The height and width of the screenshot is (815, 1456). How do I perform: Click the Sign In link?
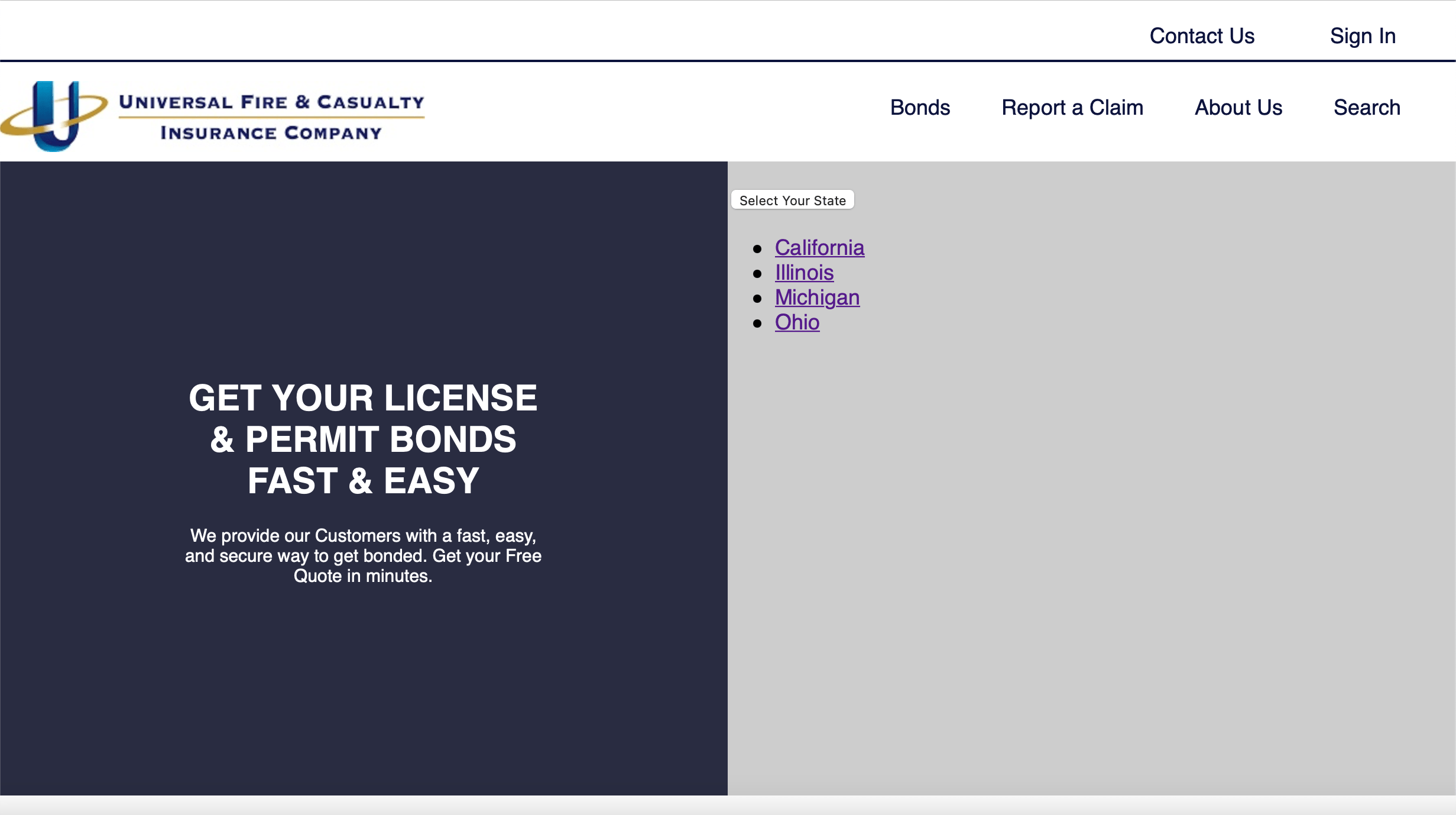tap(1362, 36)
